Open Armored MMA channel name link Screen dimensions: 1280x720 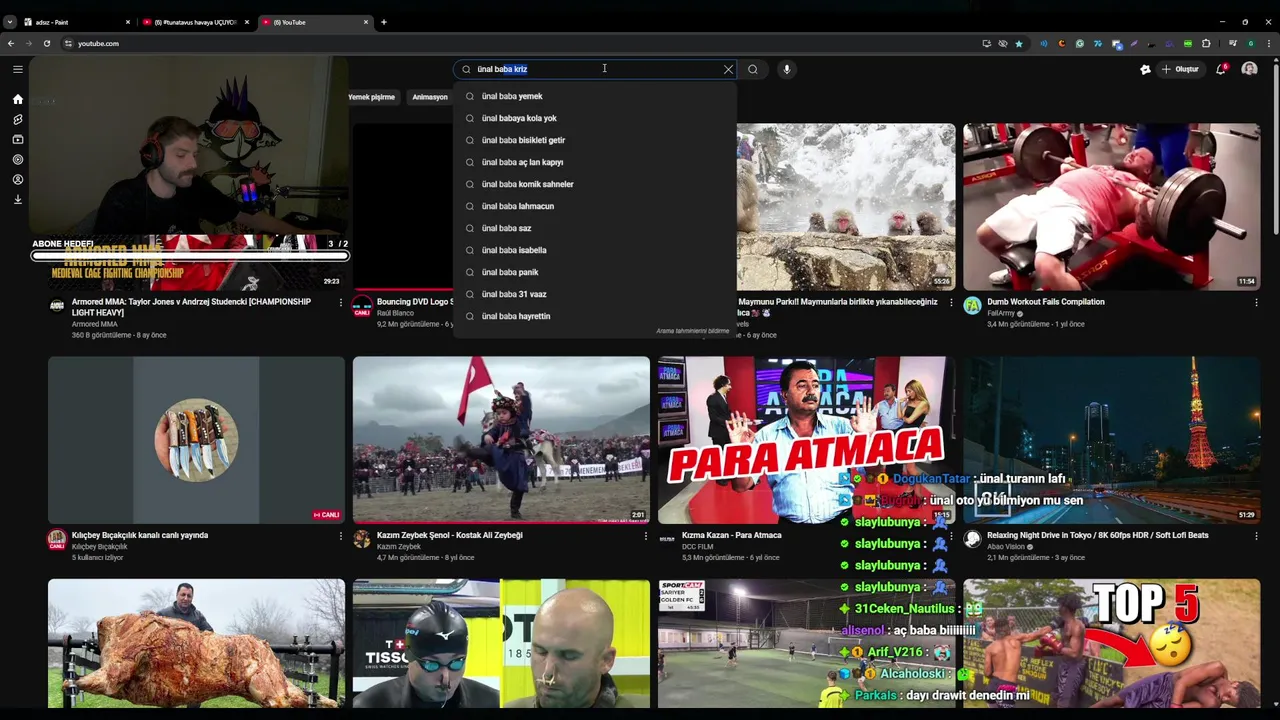point(95,324)
